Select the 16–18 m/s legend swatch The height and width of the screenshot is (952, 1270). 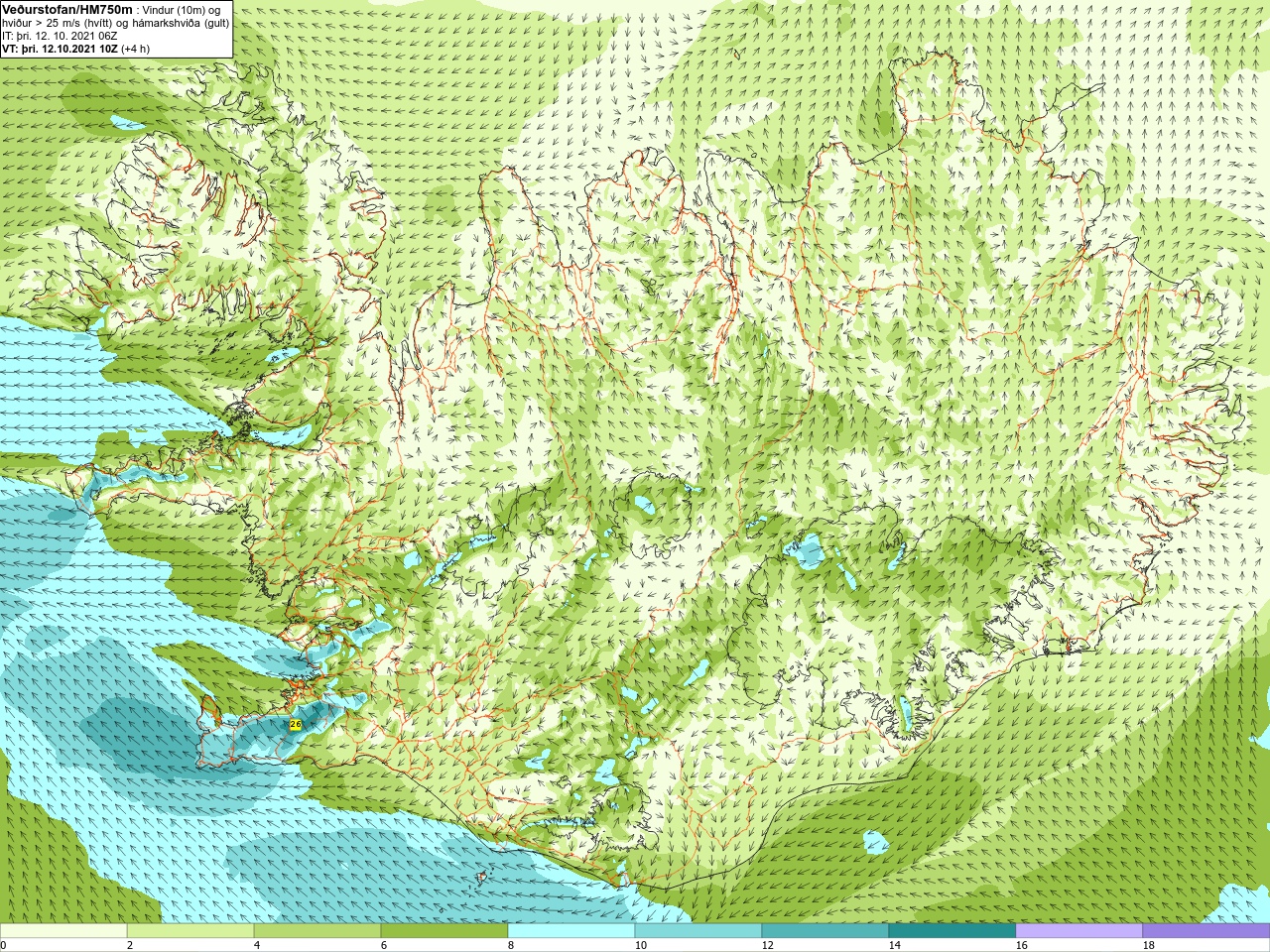tap(1079, 931)
